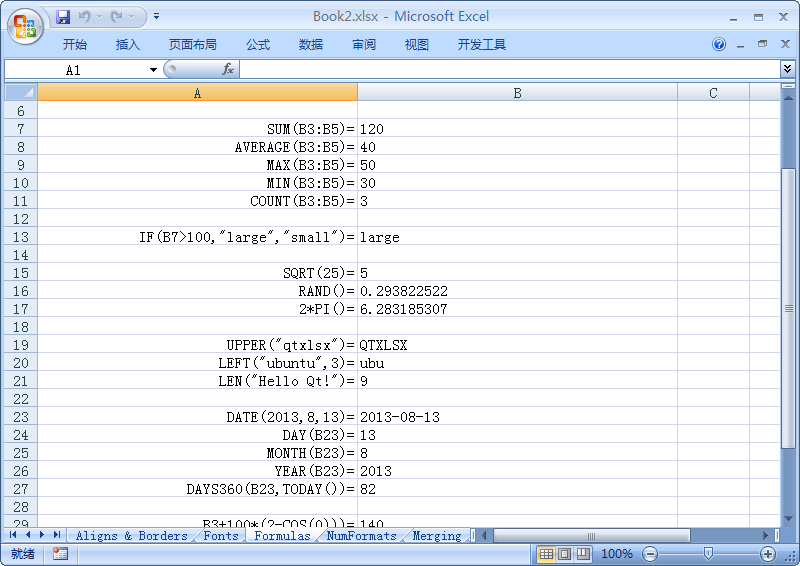Switch to Normal view in status bar

(546, 554)
